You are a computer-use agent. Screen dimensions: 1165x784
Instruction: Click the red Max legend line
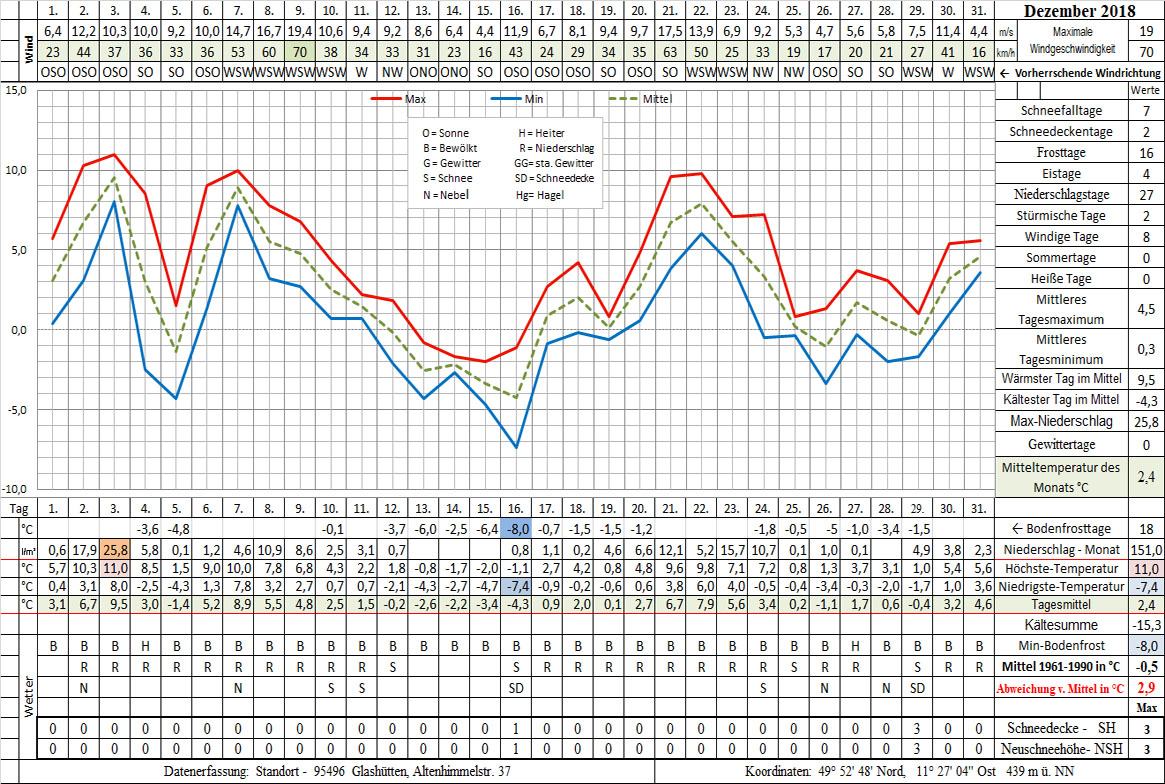[x=386, y=99]
